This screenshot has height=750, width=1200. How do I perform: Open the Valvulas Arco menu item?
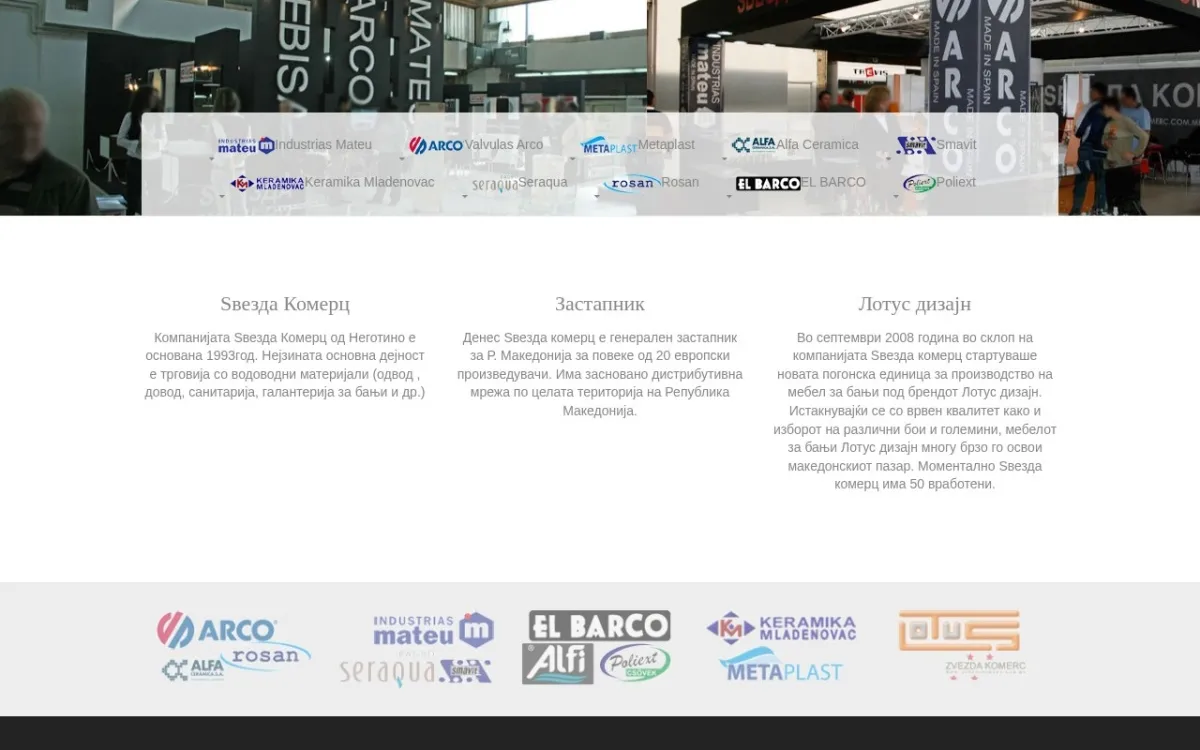pyautogui.click(x=504, y=145)
